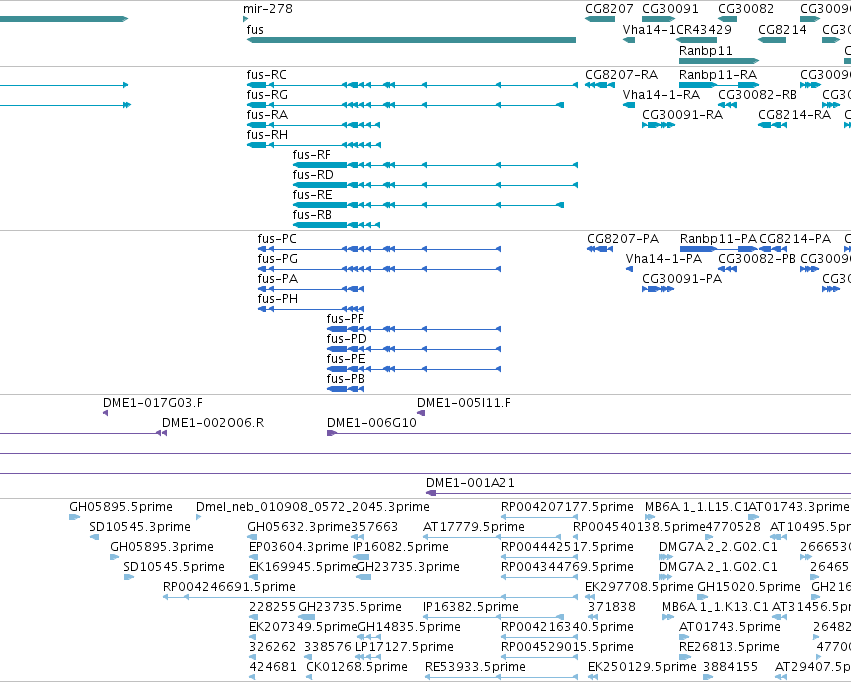Click the AT01743.5prime EST label
Viewport: 851px width, 682px height.
pos(730,627)
